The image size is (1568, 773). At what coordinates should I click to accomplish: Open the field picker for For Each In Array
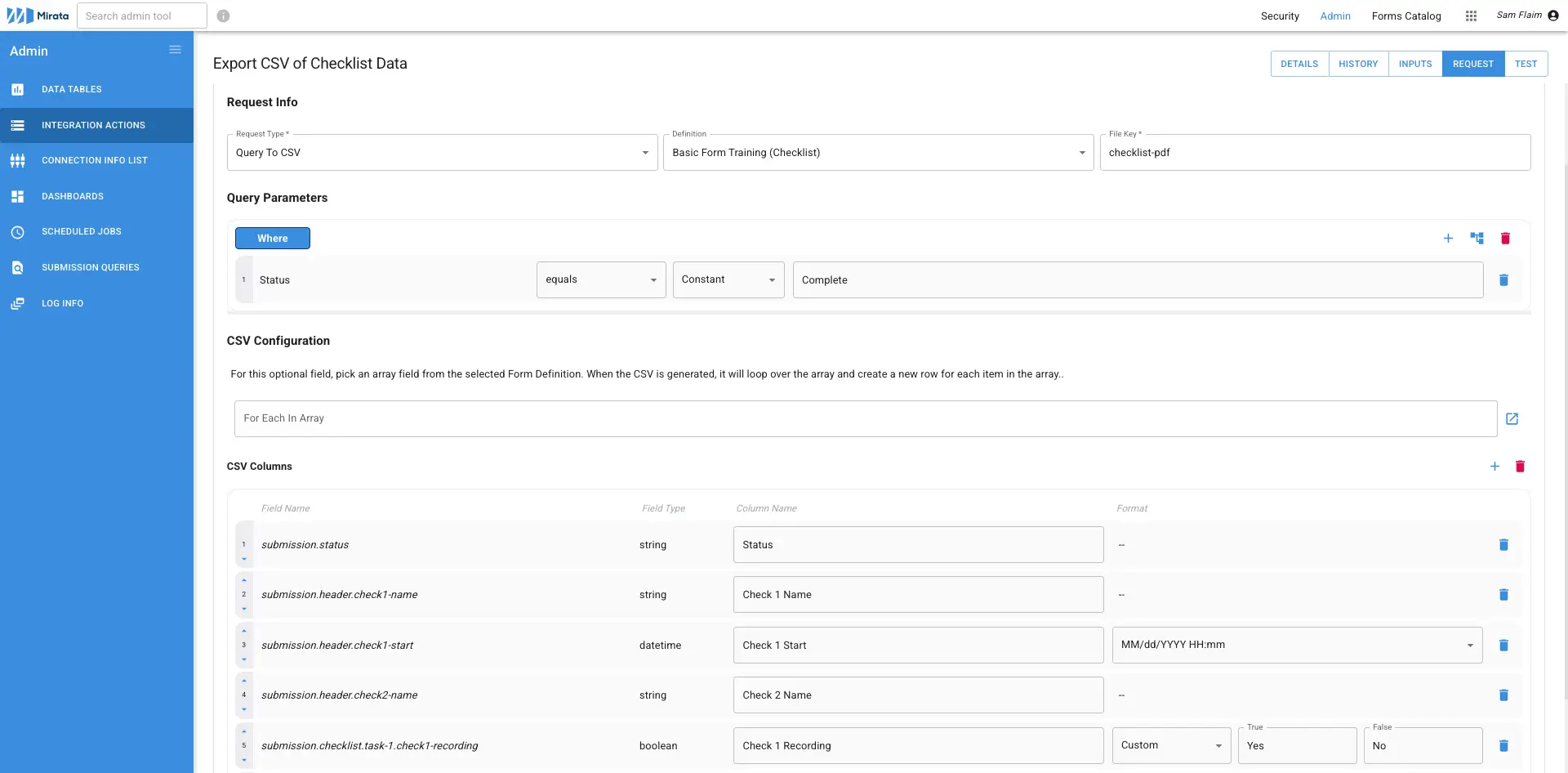pos(1512,418)
